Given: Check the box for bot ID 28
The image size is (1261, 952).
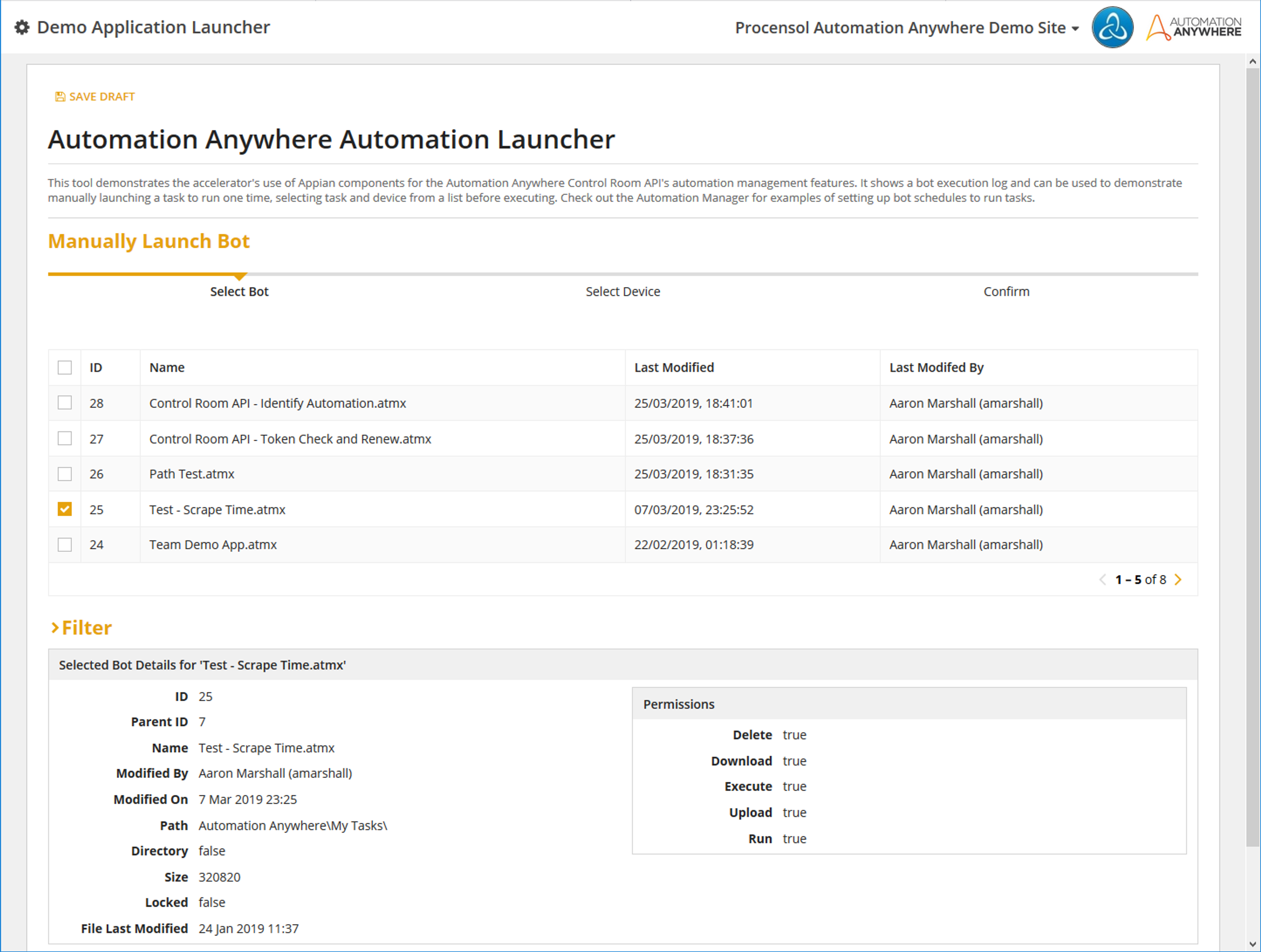Looking at the screenshot, I should [65, 403].
